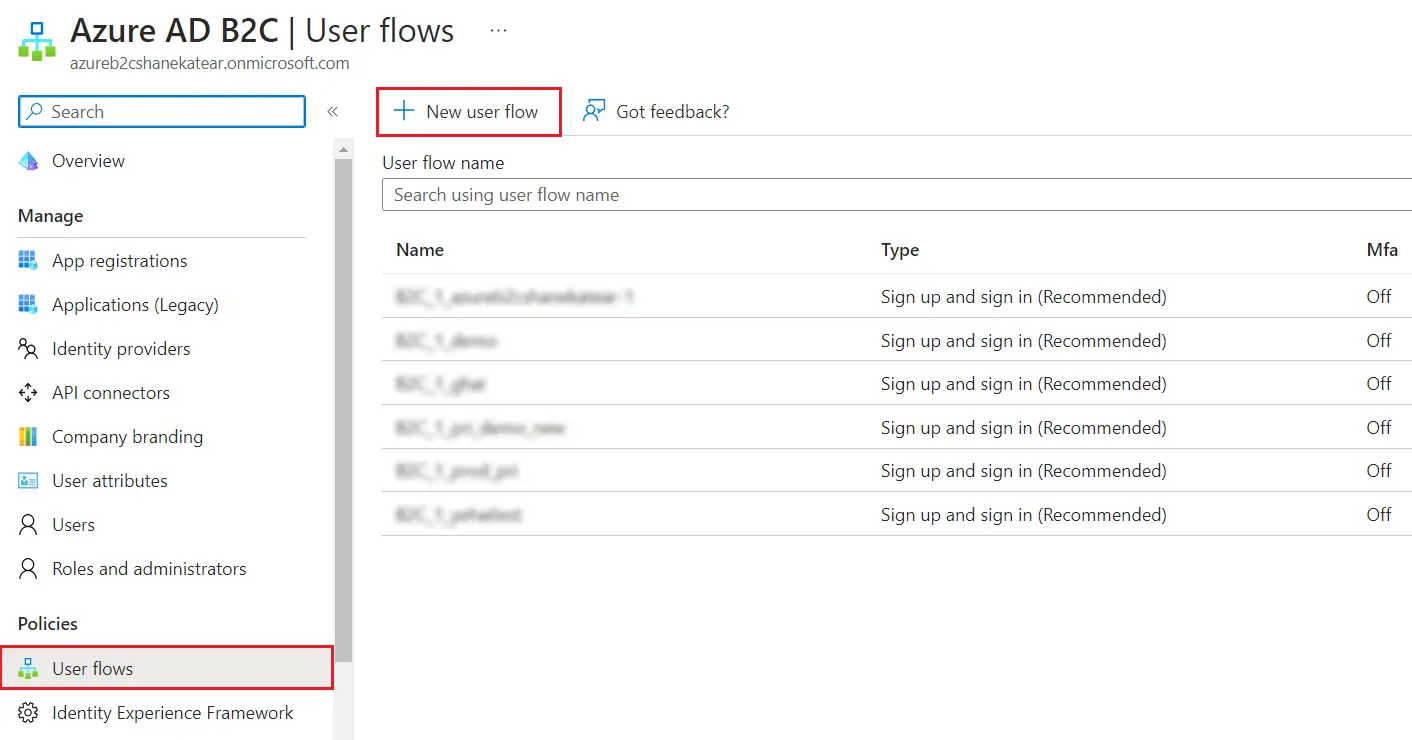This screenshot has width=1412, height=740.
Task: Click the Mfa column header
Action: [1382, 250]
